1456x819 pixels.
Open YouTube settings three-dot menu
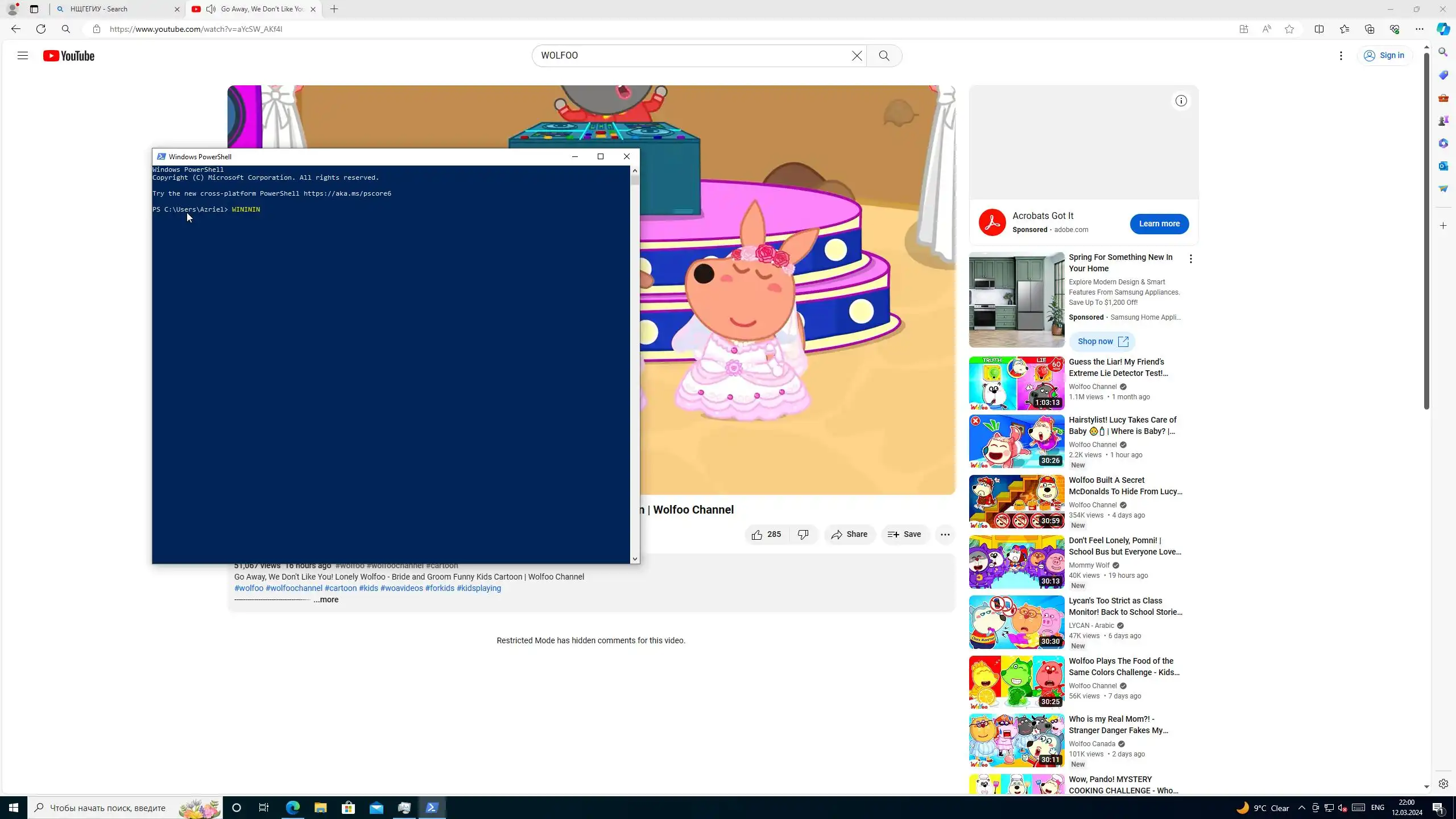[x=1341, y=56]
